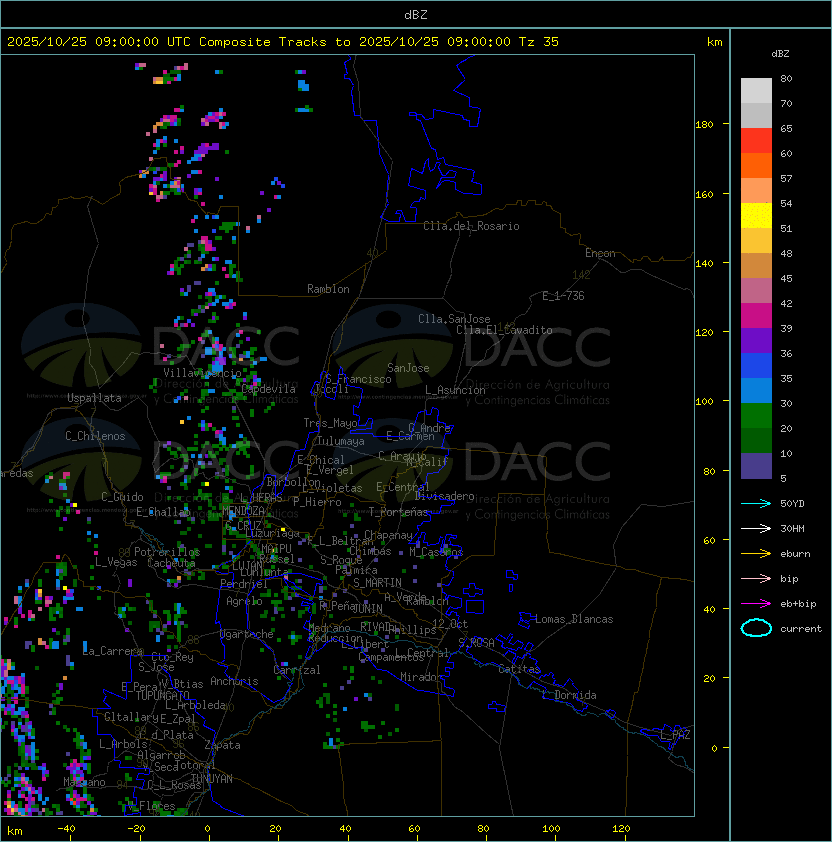This screenshot has width=832, height=842.
Task: Click the '180' tick on the vertical axis
Action: 704,125
